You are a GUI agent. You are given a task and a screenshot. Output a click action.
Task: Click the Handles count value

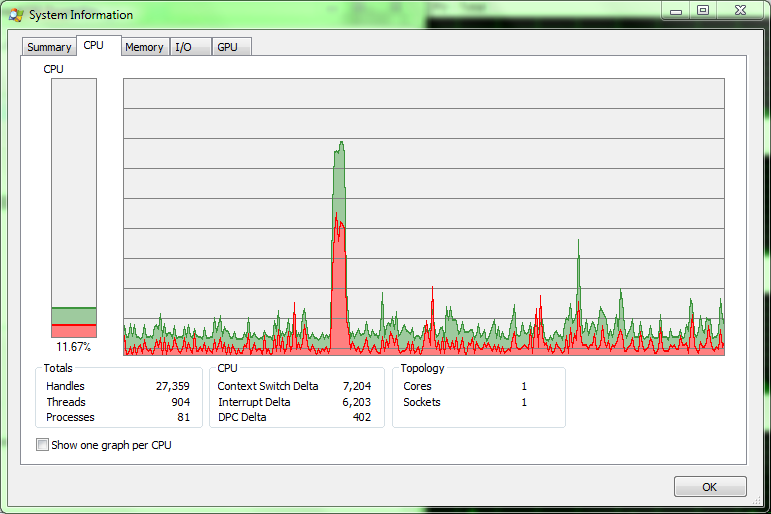point(173,386)
